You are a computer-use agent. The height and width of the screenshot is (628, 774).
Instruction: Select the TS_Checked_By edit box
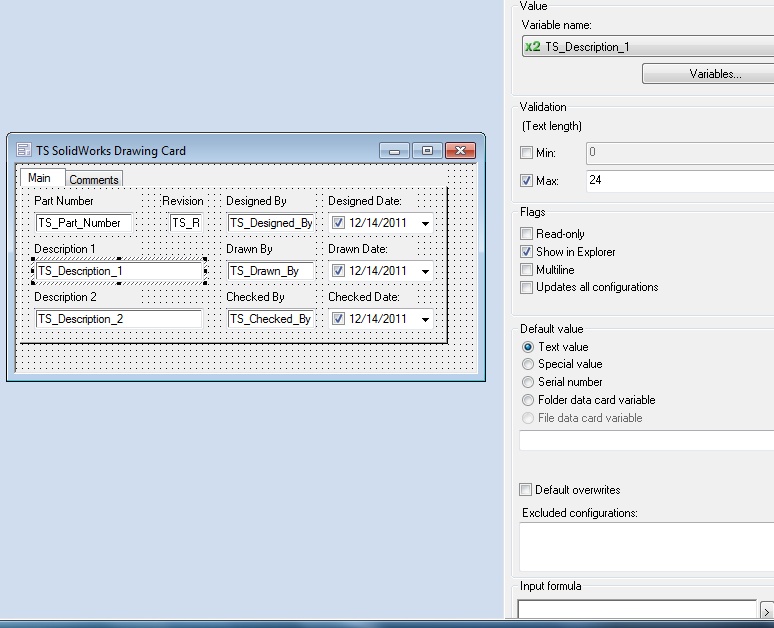click(x=271, y=318)
